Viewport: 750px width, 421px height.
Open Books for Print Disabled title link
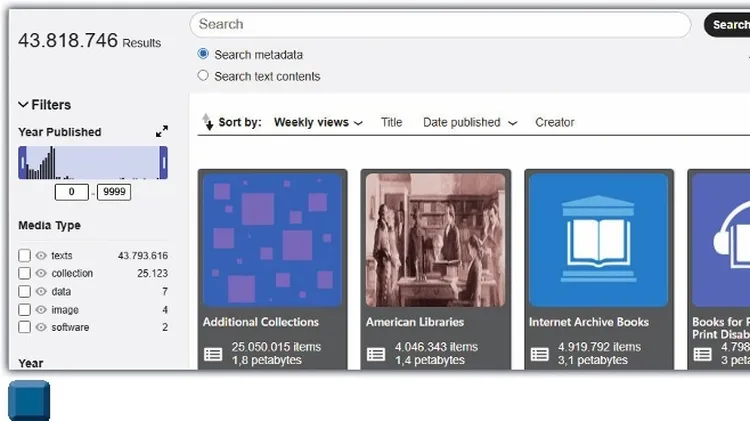(x=721, y=328)
